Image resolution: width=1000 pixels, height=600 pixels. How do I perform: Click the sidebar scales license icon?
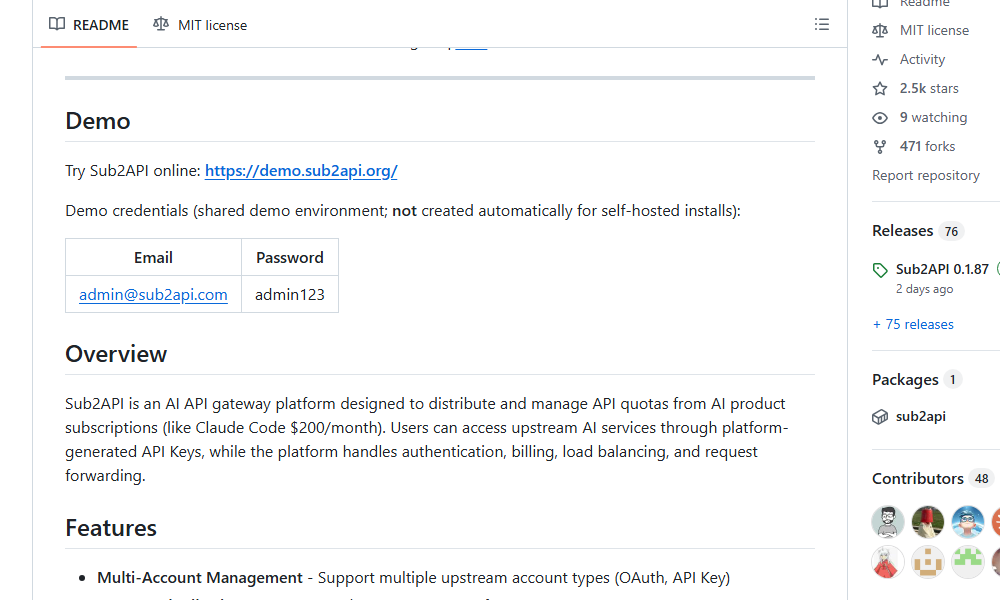tap(880, 30)
